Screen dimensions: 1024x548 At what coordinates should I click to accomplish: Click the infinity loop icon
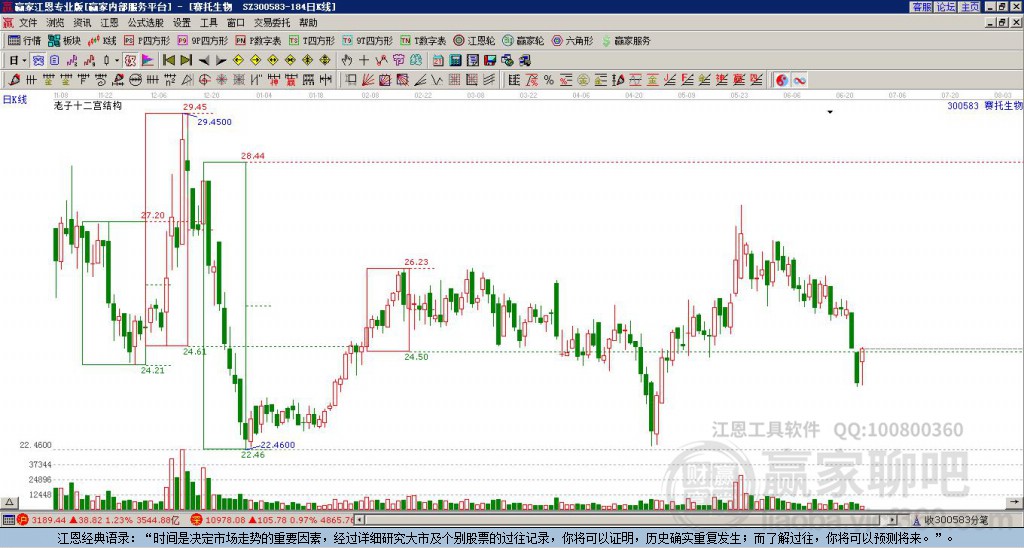tap(799, 80)
